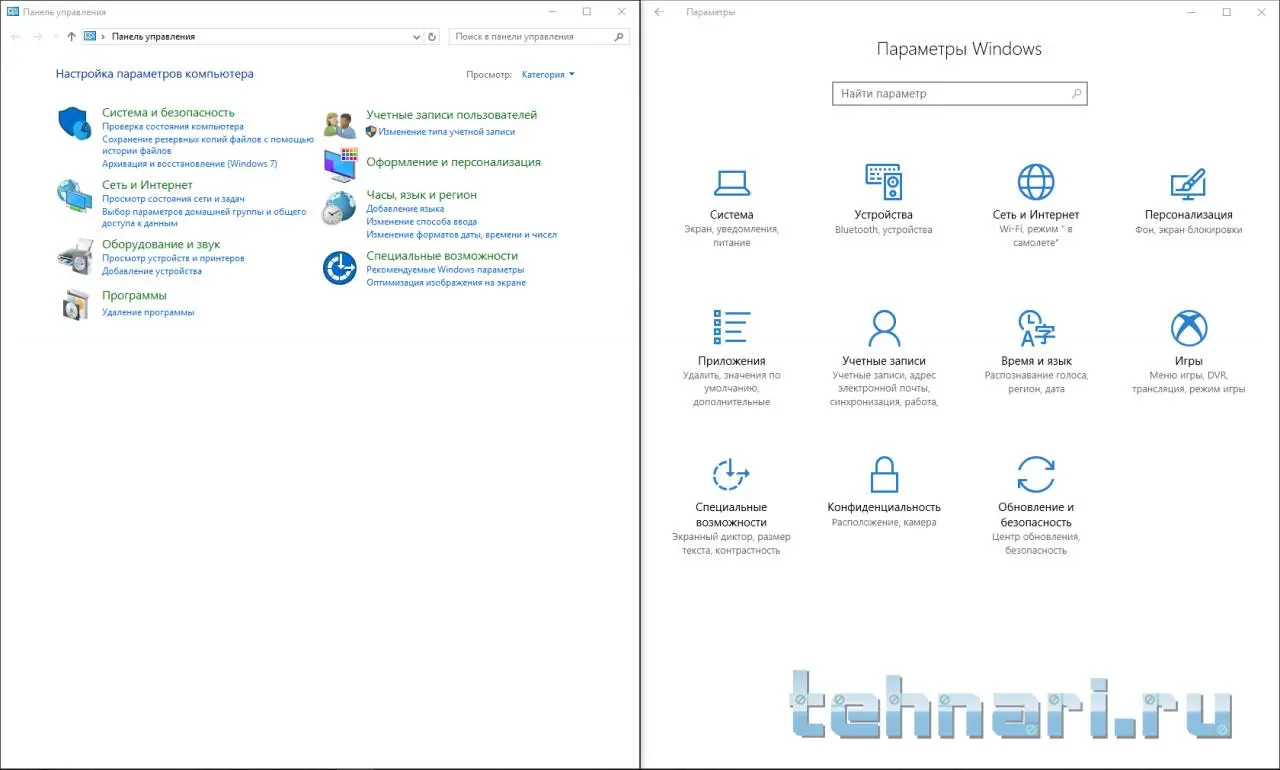Click the Система и безопасность shield icon
The height and width of the screenshot is (770, 1280).
point(75,123)
